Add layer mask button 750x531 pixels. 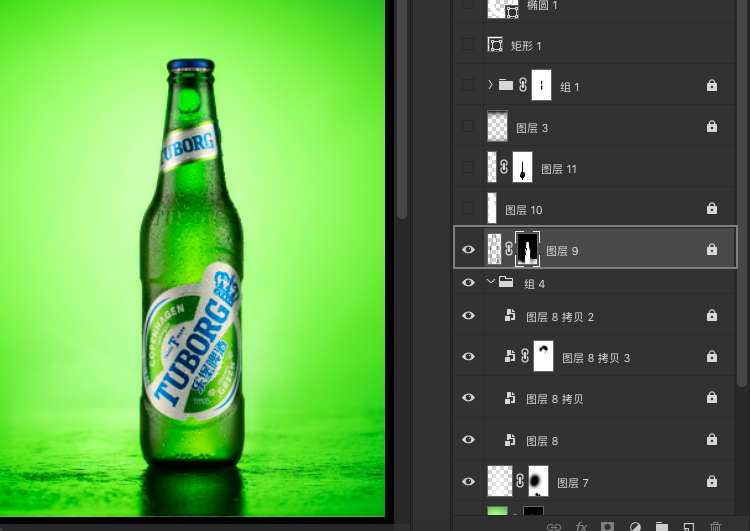(607, 527)
